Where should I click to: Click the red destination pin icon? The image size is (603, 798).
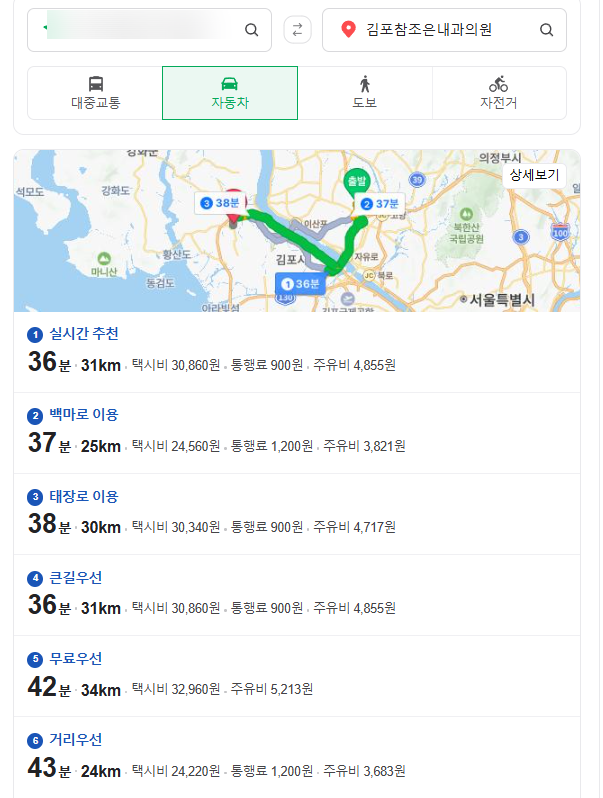(348, 30)
